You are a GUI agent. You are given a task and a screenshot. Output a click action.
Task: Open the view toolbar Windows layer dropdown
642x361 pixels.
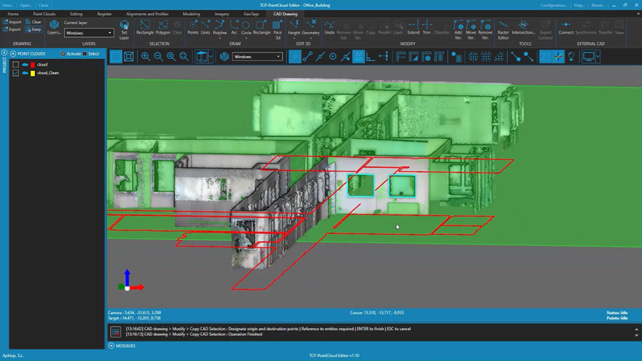[258, 56]
